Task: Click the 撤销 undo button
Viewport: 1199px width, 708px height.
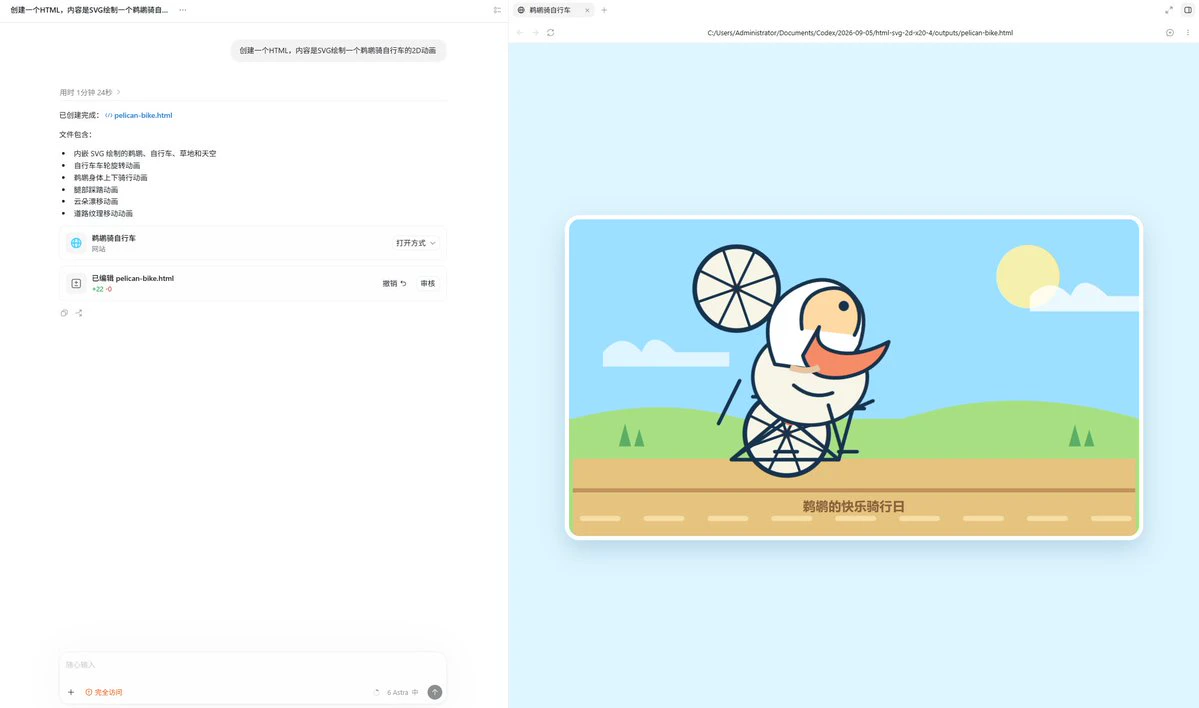Action: click(x=395, y=284)
